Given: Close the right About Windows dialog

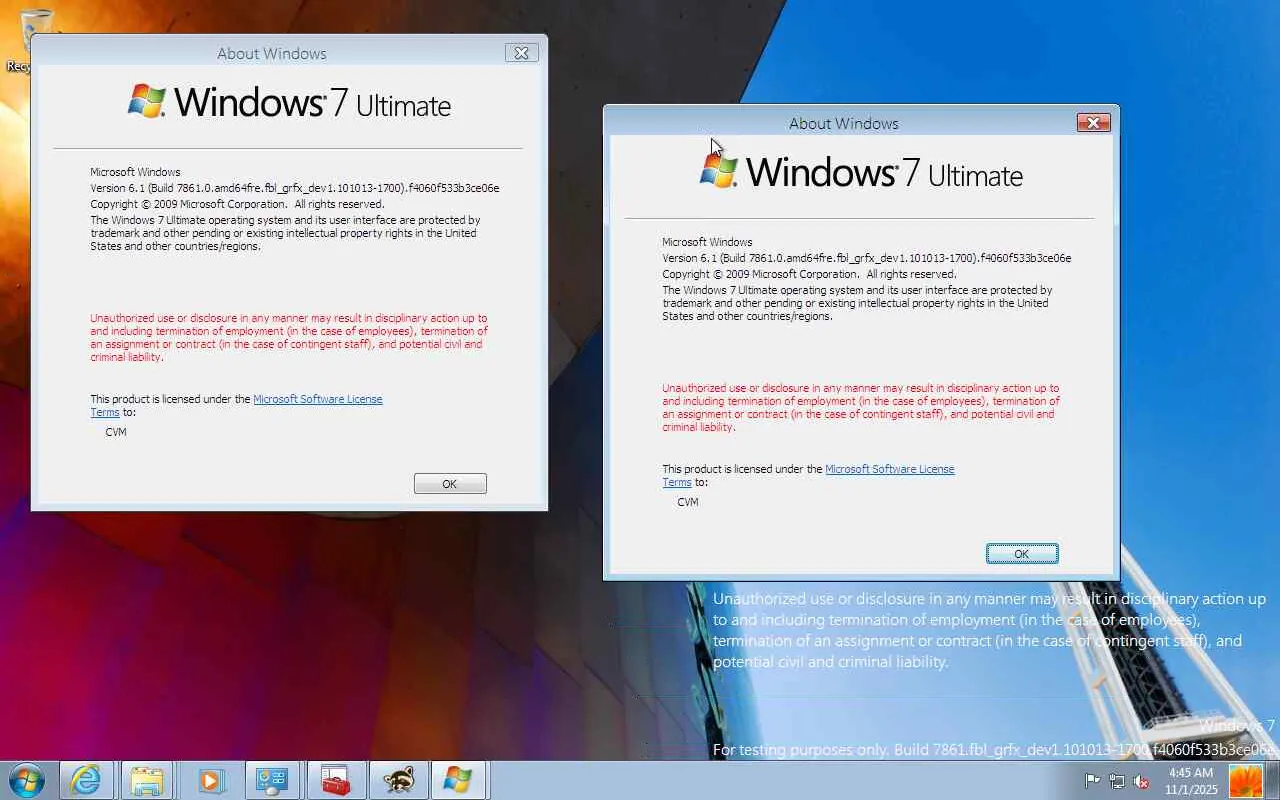Looking at the screenshot, I should [x=1093, y=123].
